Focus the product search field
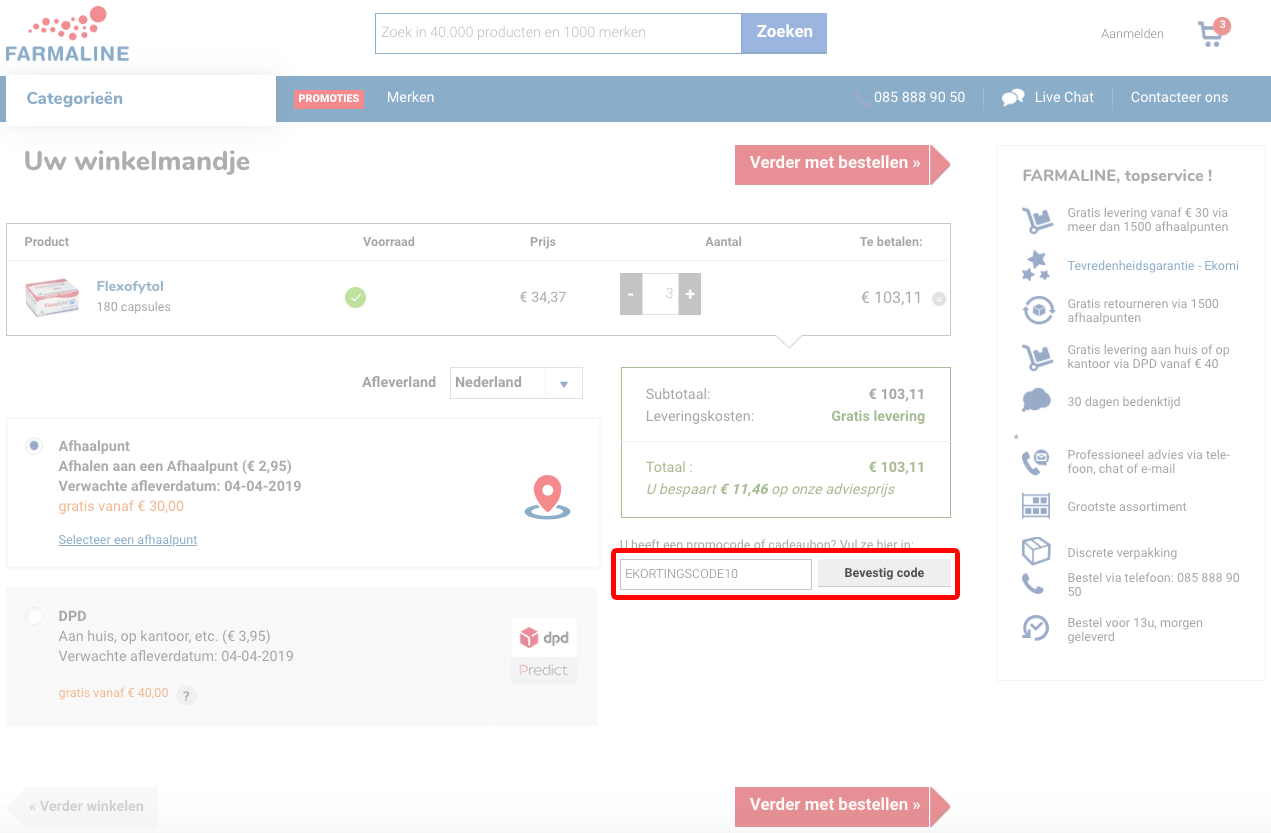1271x833 pixels. click(x=558, y=33)
